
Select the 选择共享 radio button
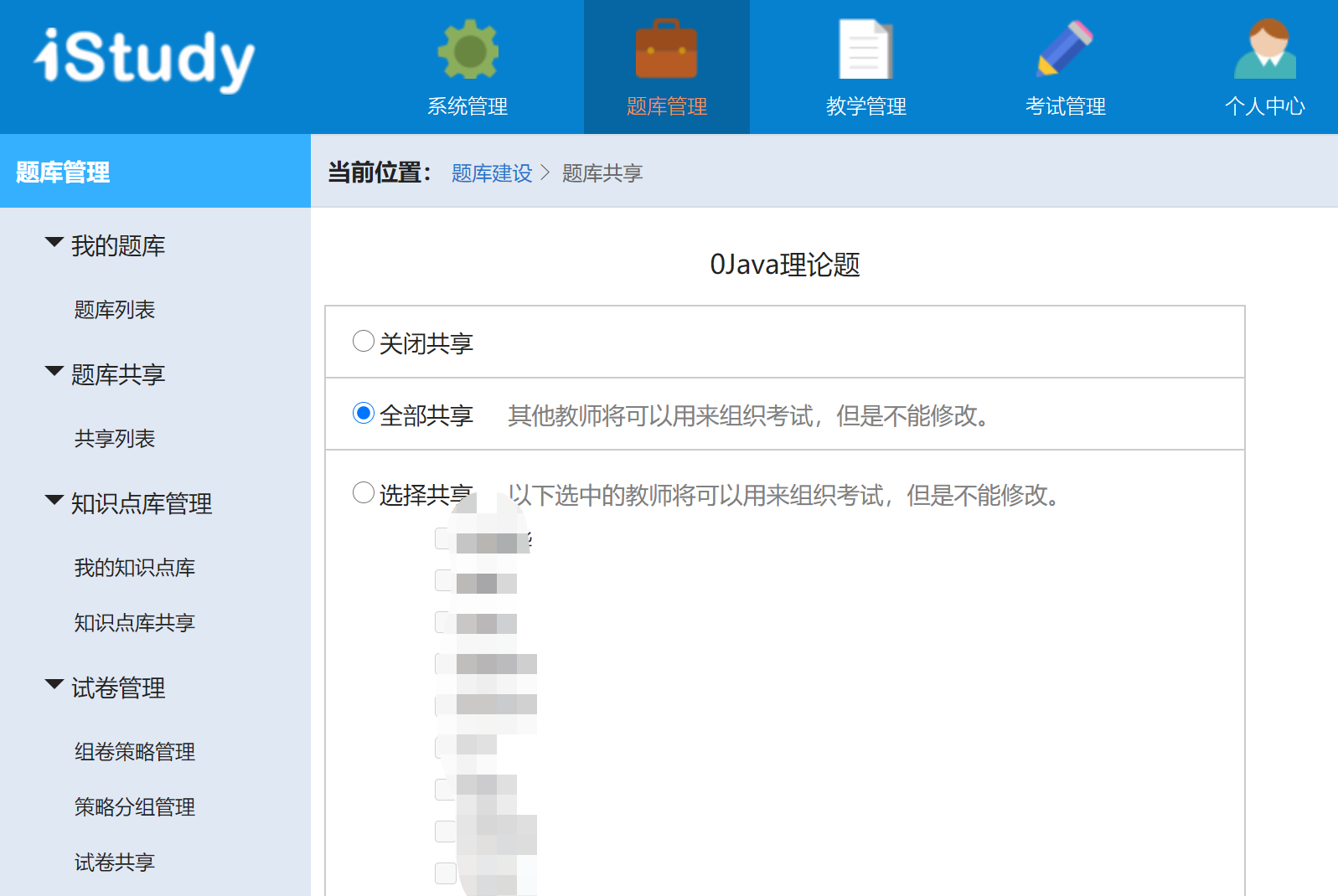[x=364, y=493]
